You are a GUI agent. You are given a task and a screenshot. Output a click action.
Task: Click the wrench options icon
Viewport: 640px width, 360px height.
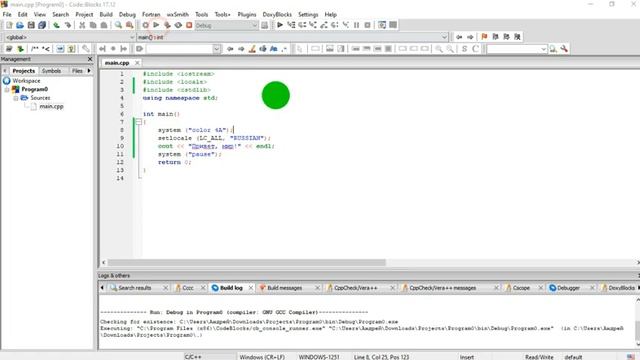pos(564,49)
